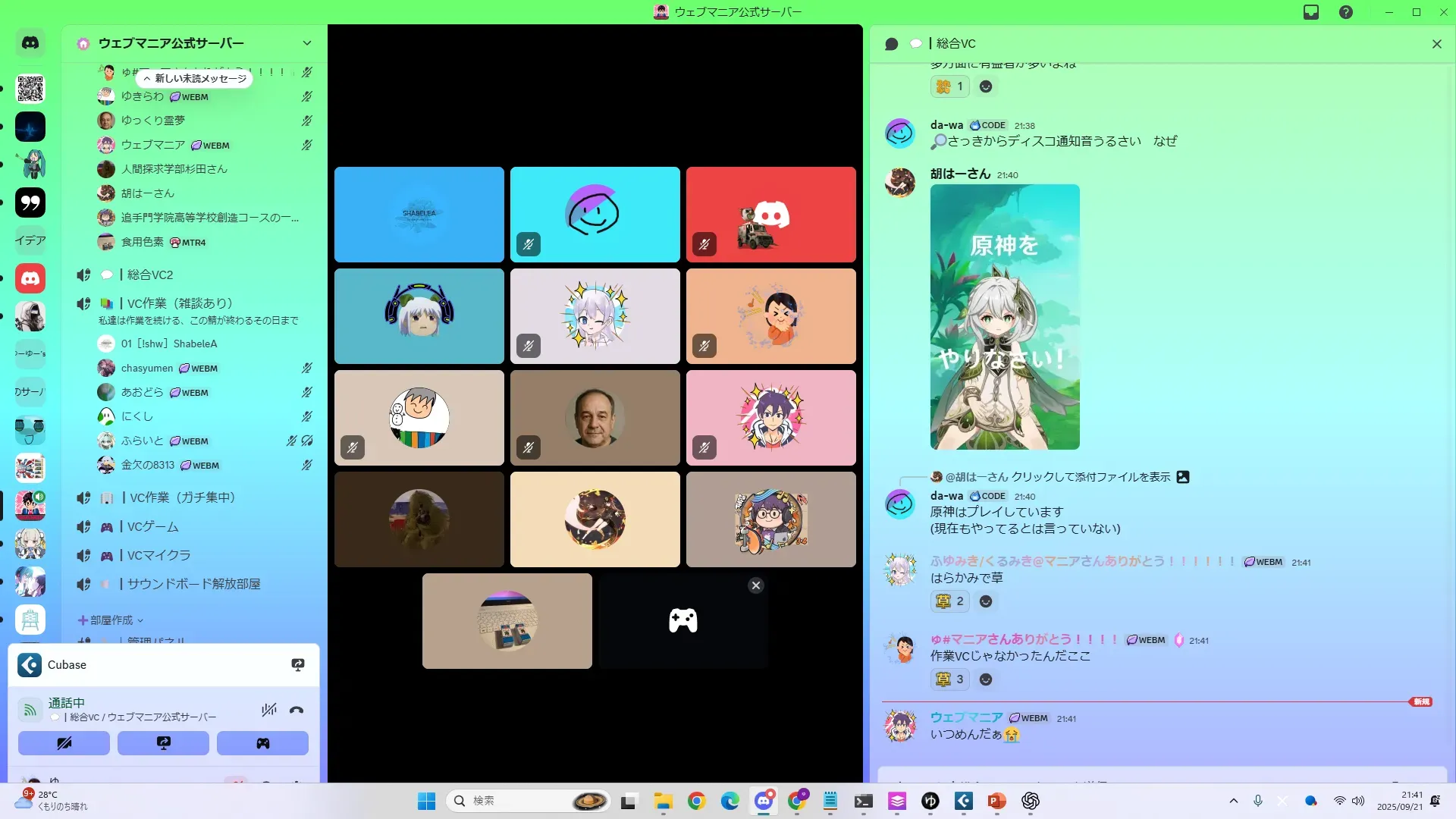Viewport: 1456px width, 819px height.
Task: Open threads icon in 総合VC chat header
Action: pyautogui.click(x=892, y=44)
